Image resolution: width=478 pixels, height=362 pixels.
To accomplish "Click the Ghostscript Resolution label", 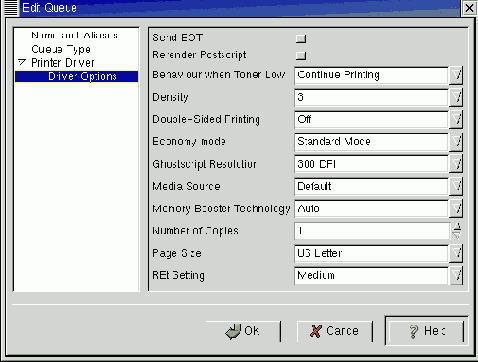I will pyautogui.click(x=204, y=164).
